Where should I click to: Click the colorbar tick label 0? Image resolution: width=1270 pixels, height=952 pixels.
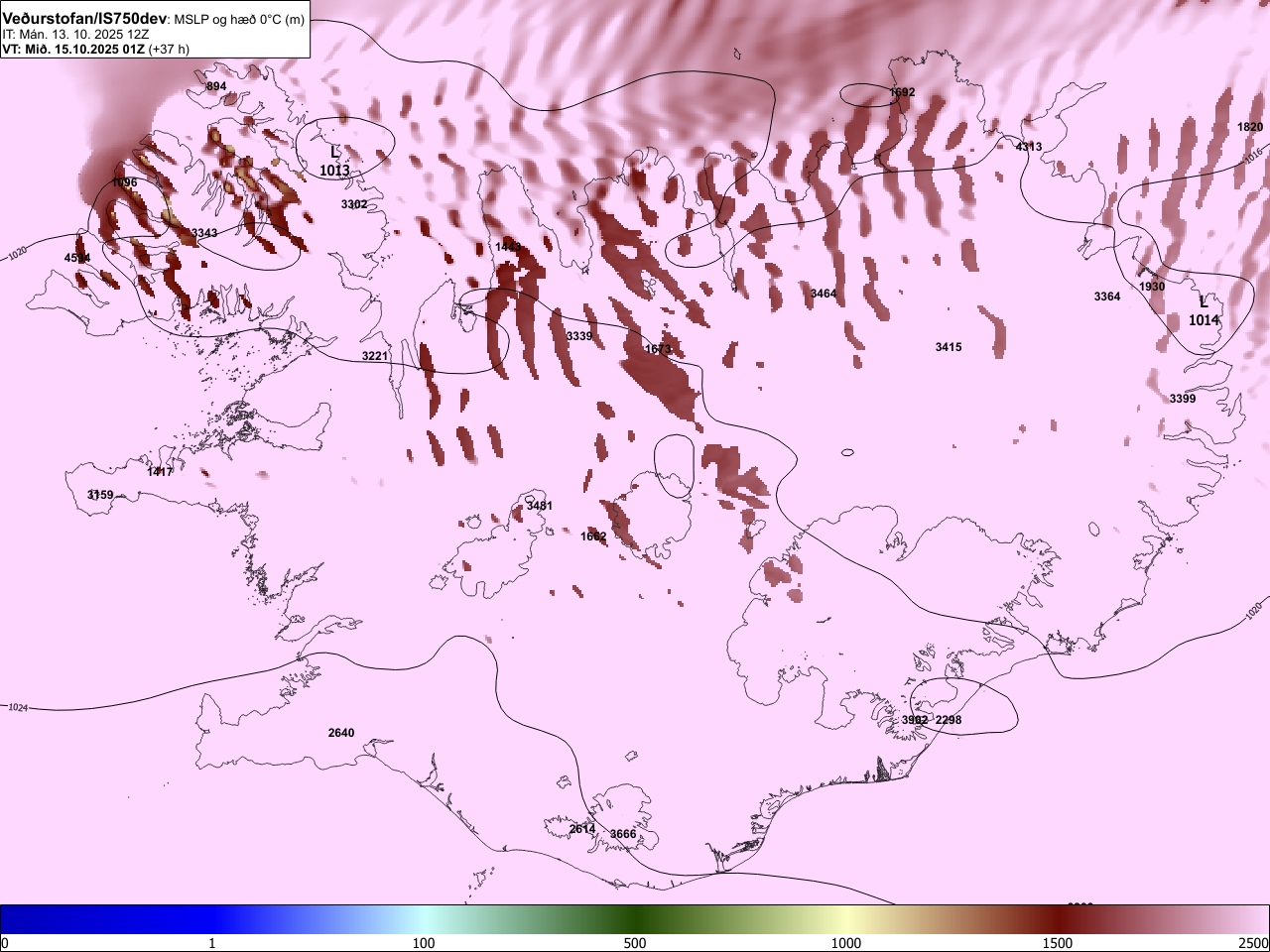click(x=5, y=943)
